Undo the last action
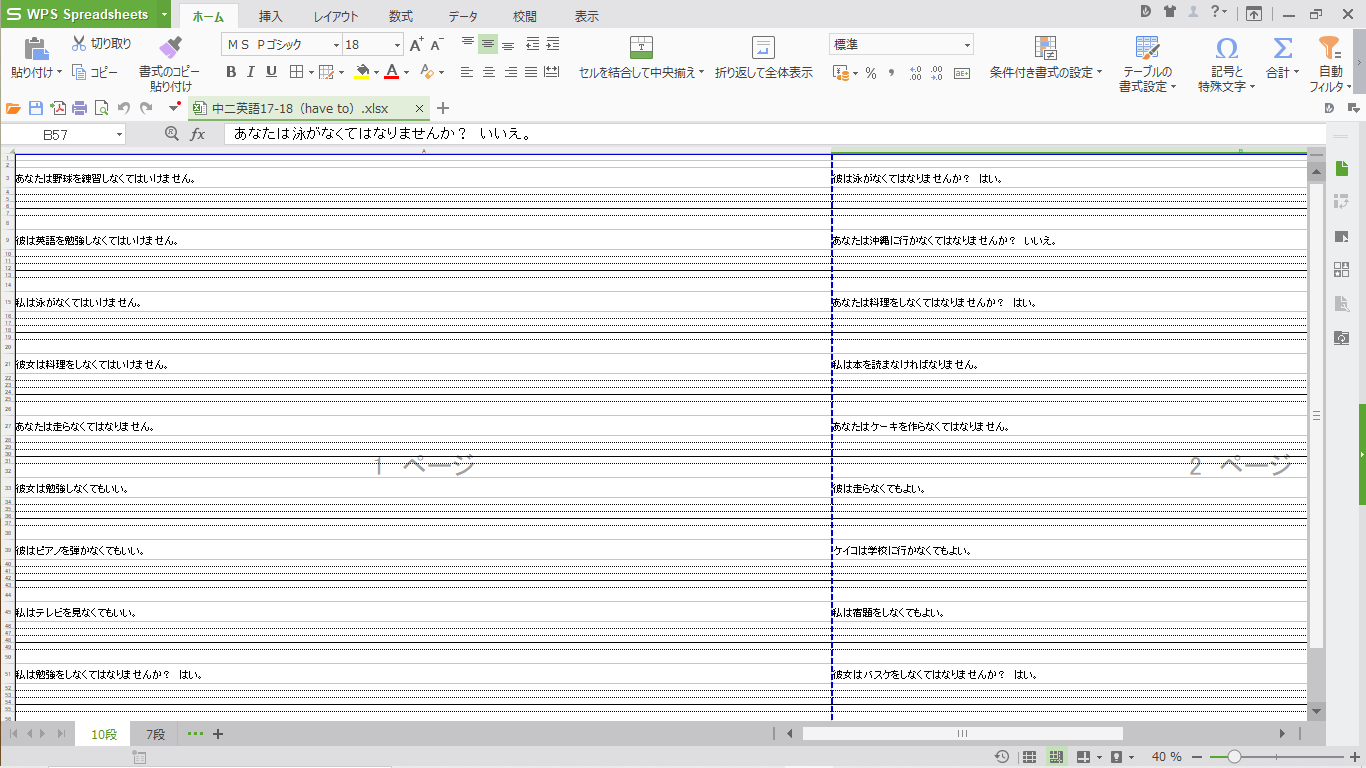 point(124,108)
